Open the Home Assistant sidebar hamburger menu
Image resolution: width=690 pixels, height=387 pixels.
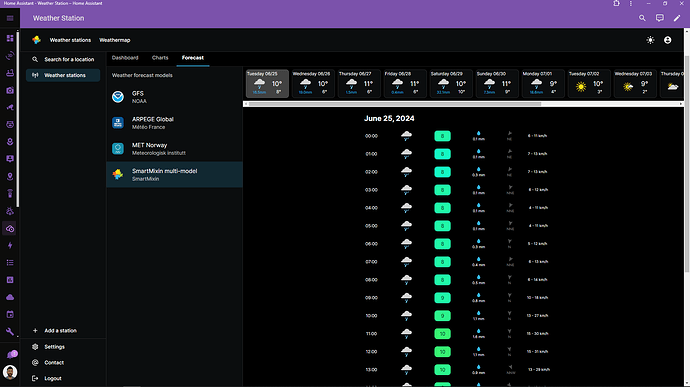click(x=10, y=18)
